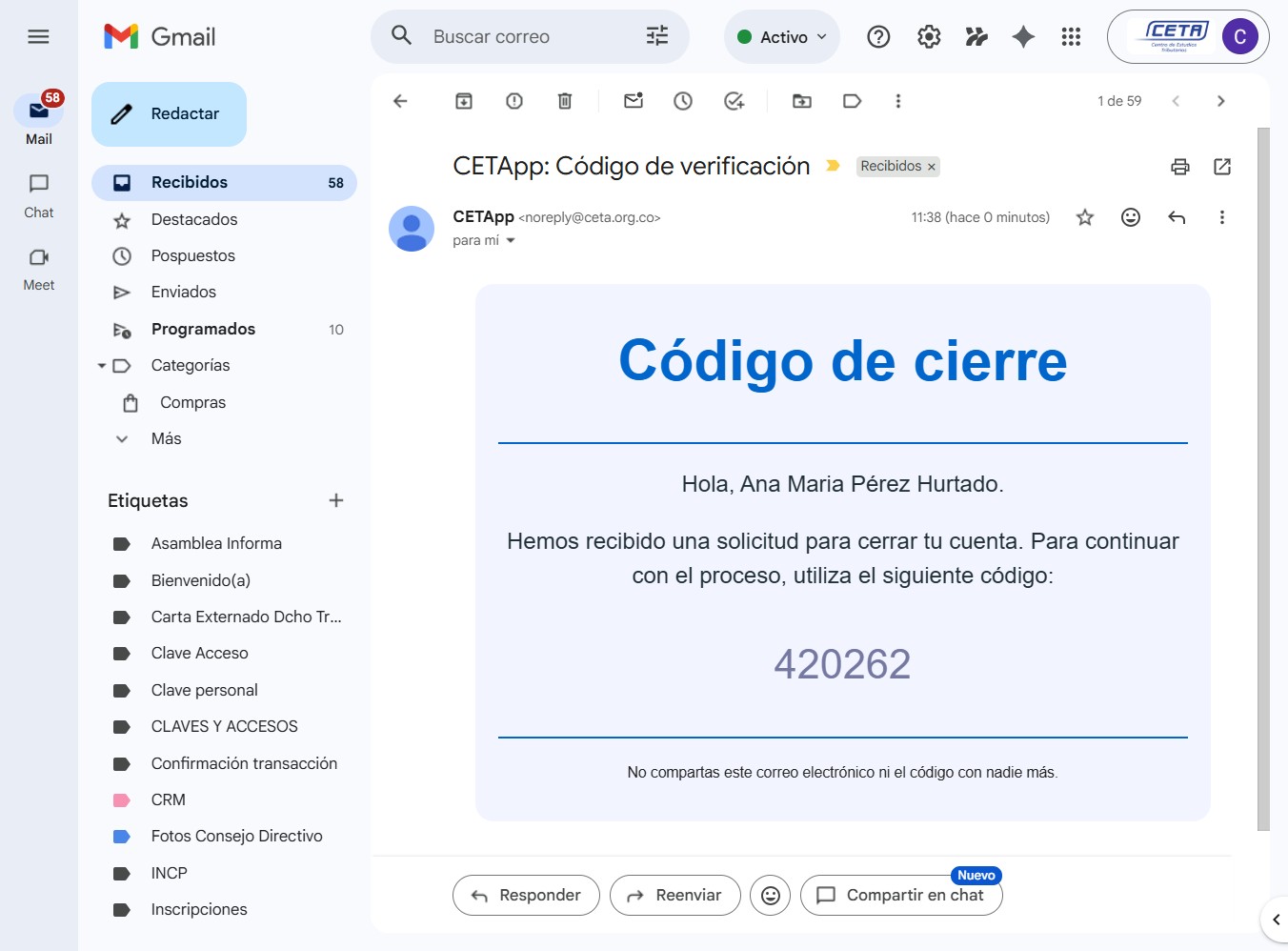Viewport: 1288px width, 951px height.
Task: Go back to the inbox arrow
Action: tap(400, 101)
